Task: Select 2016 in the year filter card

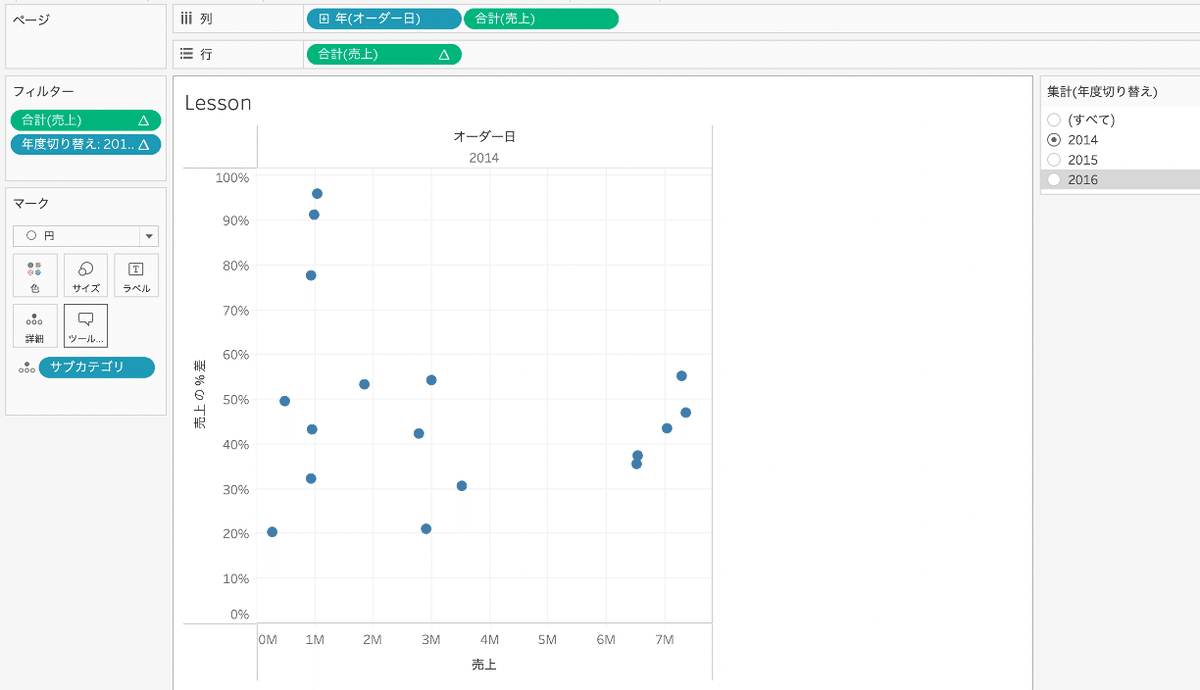Action: click(x=1053, y=179)
